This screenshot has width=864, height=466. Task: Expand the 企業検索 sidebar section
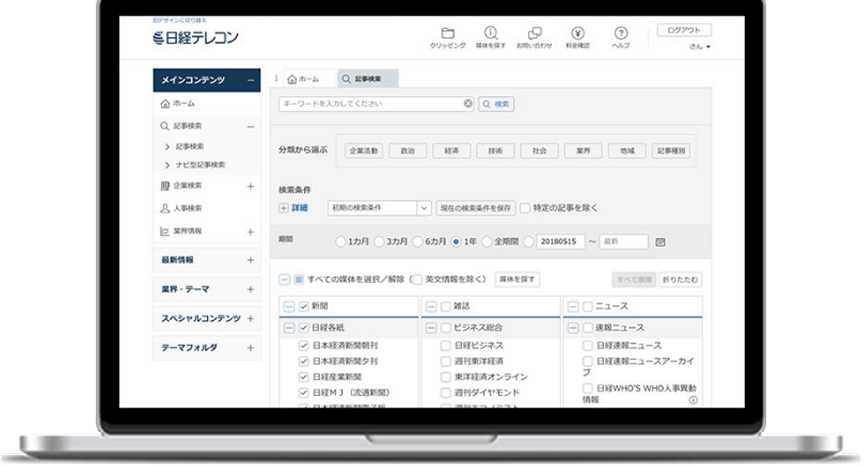(250, 185)
